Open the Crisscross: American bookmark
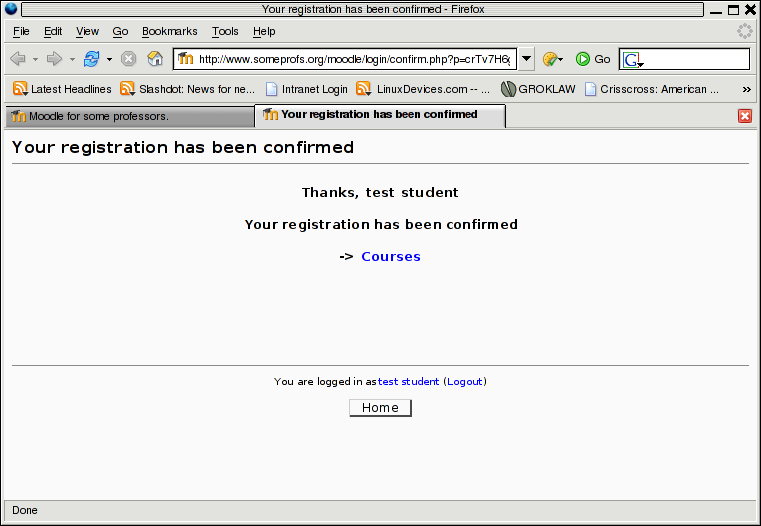The height and width of the screenshot is (526, 761). 652,89
